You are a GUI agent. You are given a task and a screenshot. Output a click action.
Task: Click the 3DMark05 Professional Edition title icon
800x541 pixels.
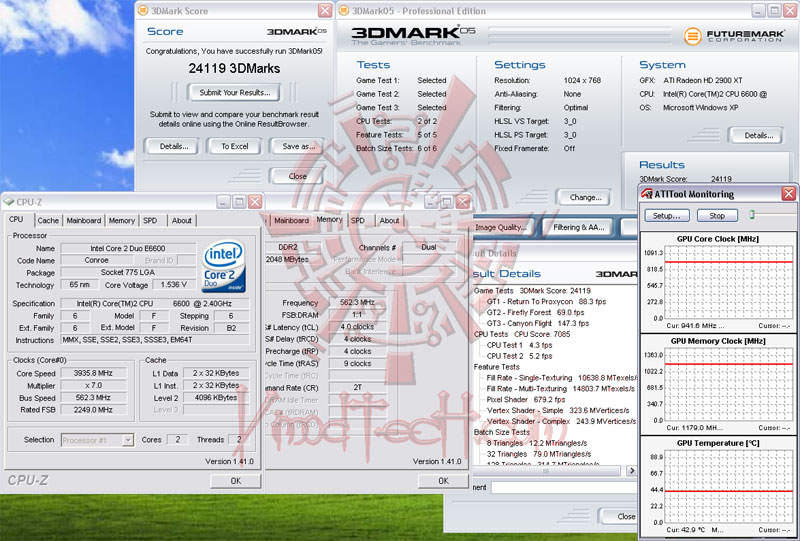click(x=344, y=11)
